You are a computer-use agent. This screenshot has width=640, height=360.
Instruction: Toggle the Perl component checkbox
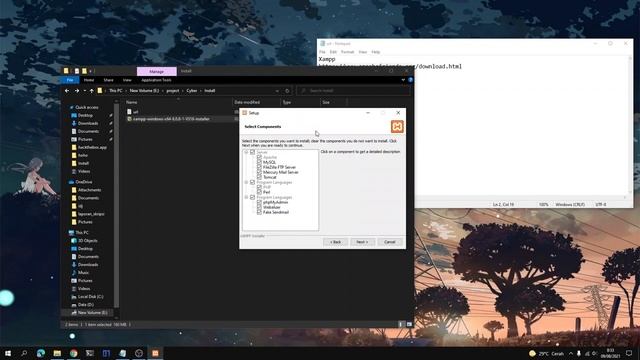coord(259,192)
